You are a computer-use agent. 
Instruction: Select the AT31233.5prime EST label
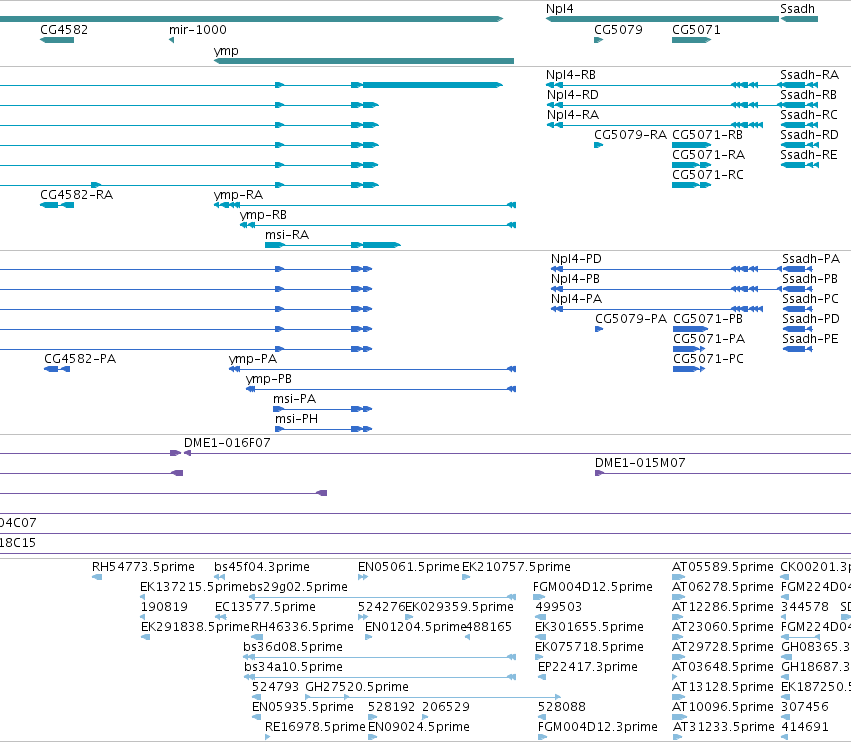[722, 727]
